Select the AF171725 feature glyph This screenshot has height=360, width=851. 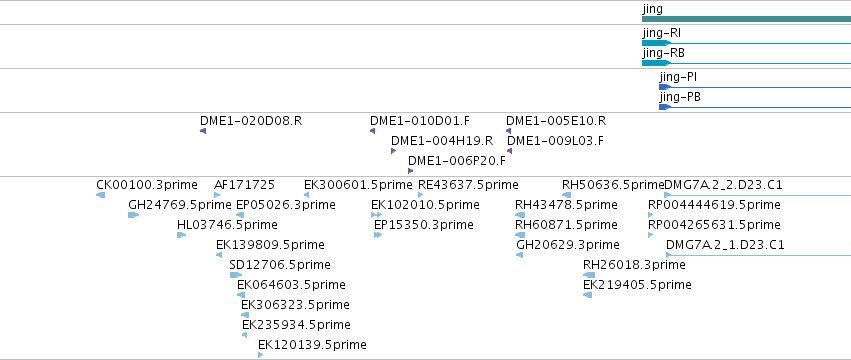click(x=217, y=195)
